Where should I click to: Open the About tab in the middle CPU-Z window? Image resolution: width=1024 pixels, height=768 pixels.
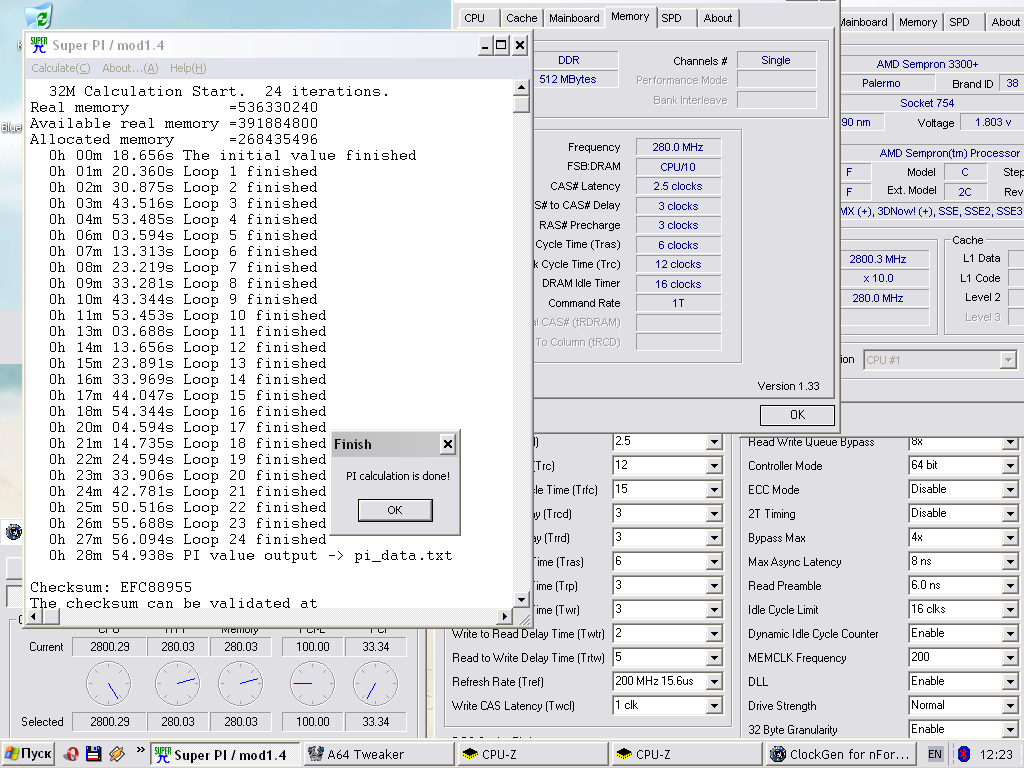[718, 18]
